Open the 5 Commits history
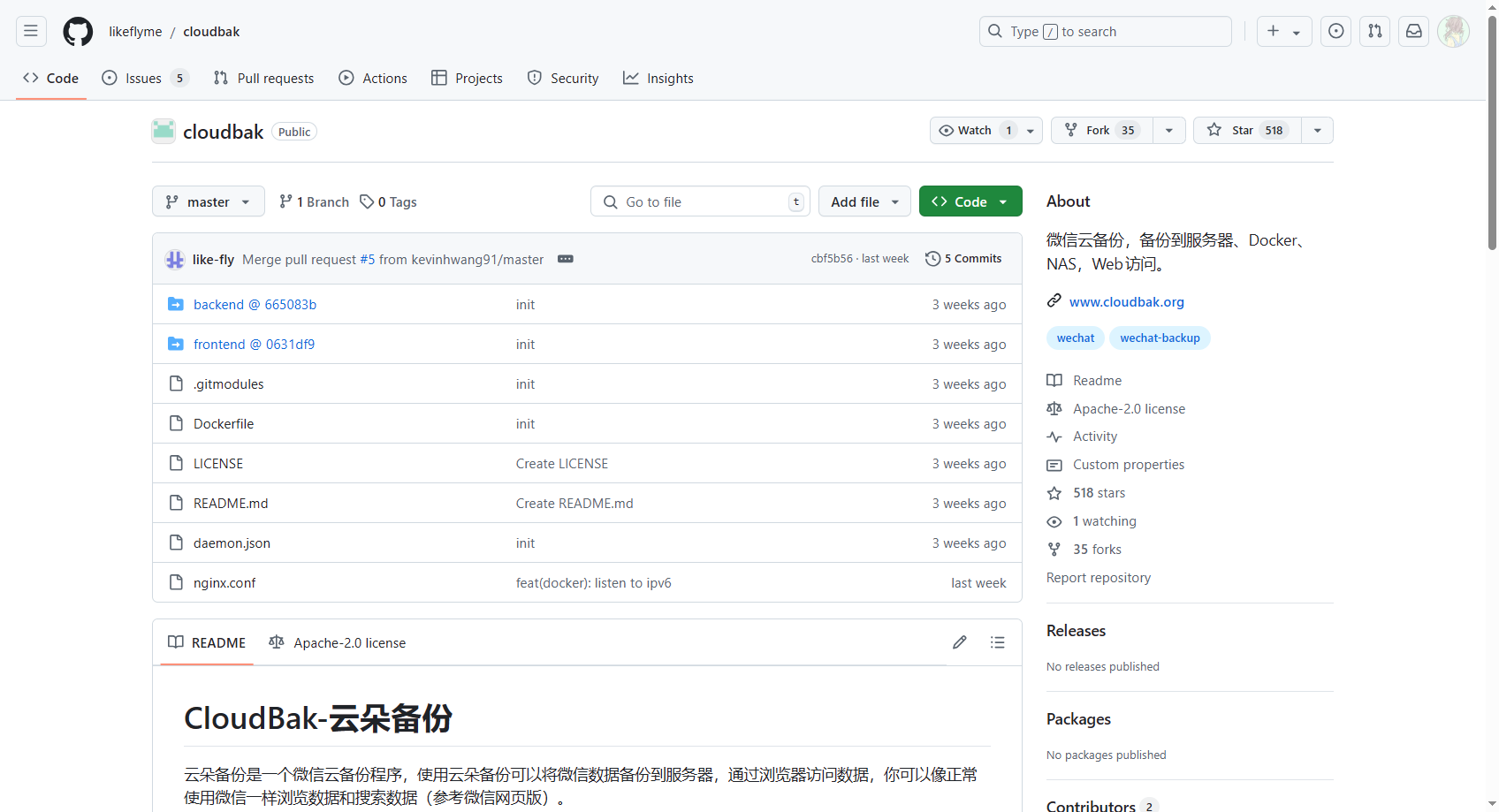 [963, 259]
